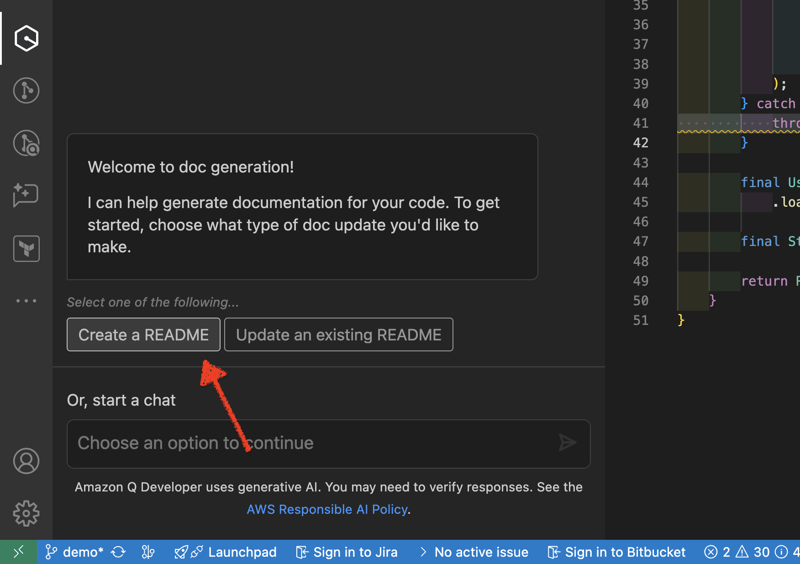Click the Create a README button
The image size is (800, 564).
coord(143,335)
